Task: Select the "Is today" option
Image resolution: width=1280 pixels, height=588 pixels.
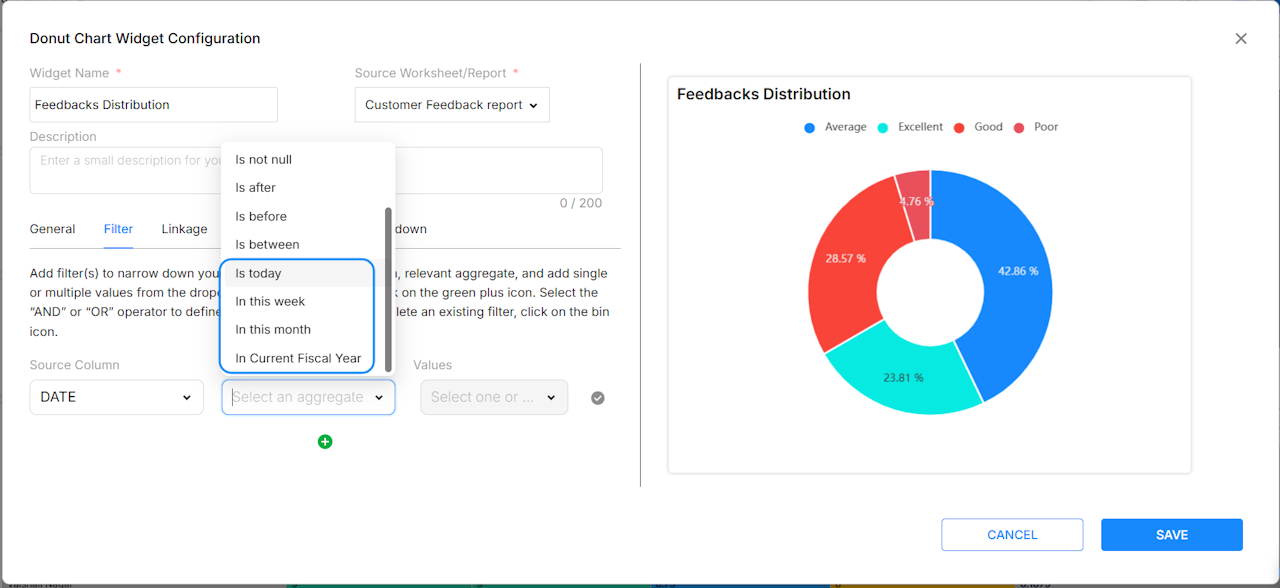Action: coord(259,273)
